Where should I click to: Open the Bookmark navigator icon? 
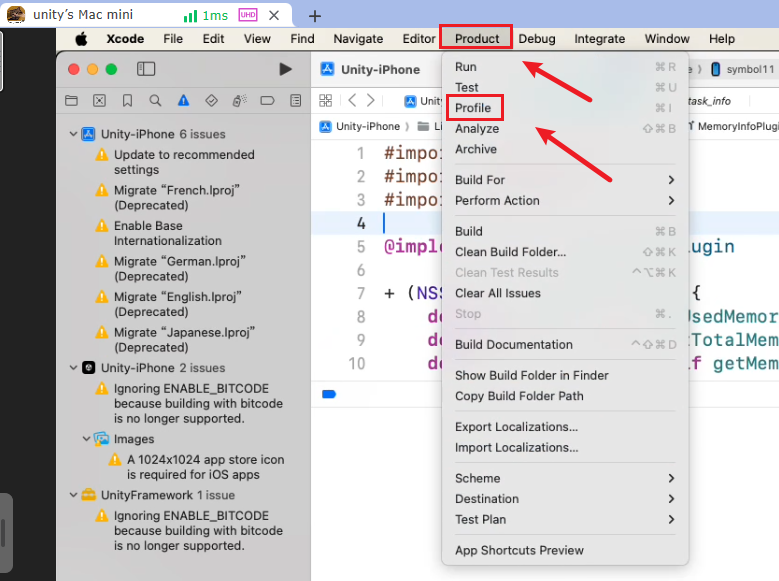[x=127, y=101]
